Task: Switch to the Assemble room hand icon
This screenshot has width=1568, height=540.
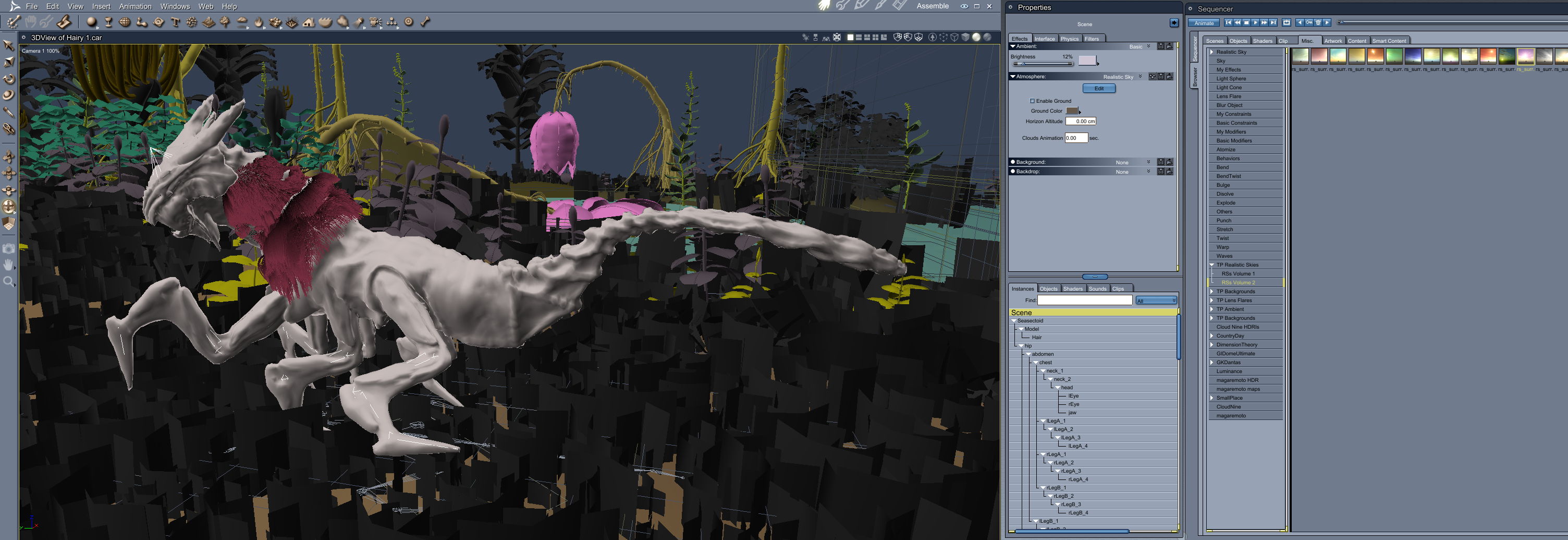Action: (x=824, y=6)
